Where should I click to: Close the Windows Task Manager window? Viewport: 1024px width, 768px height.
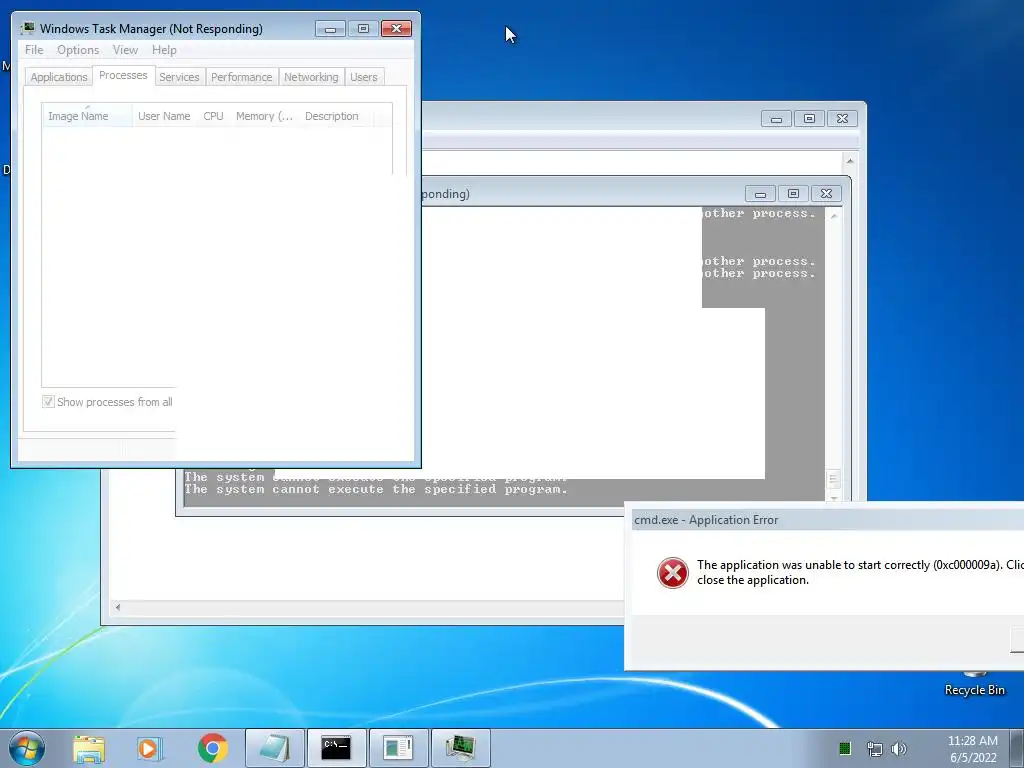pos(396,29)
